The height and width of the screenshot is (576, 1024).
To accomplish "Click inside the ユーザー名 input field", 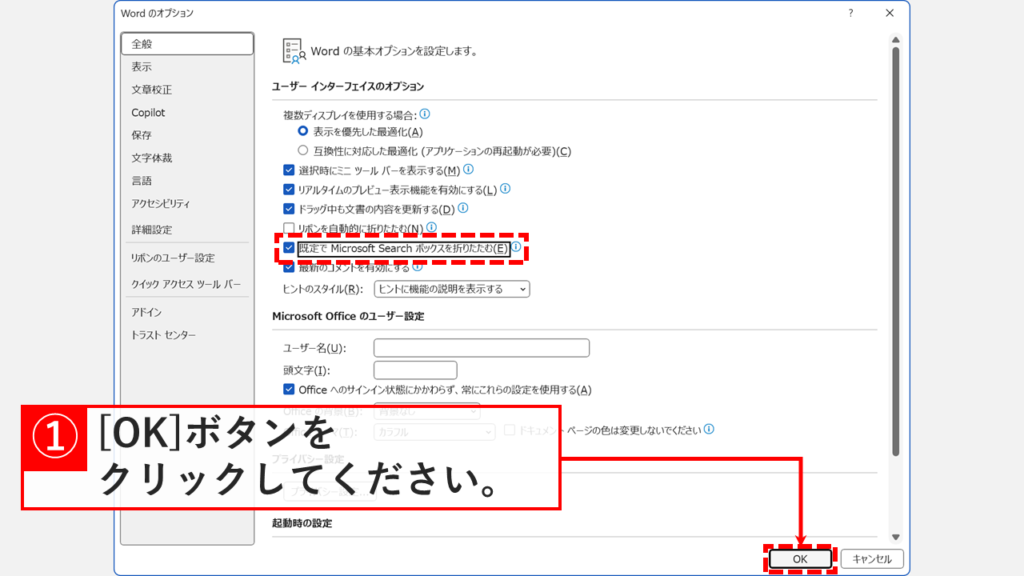I will click(x=480, y=347).
